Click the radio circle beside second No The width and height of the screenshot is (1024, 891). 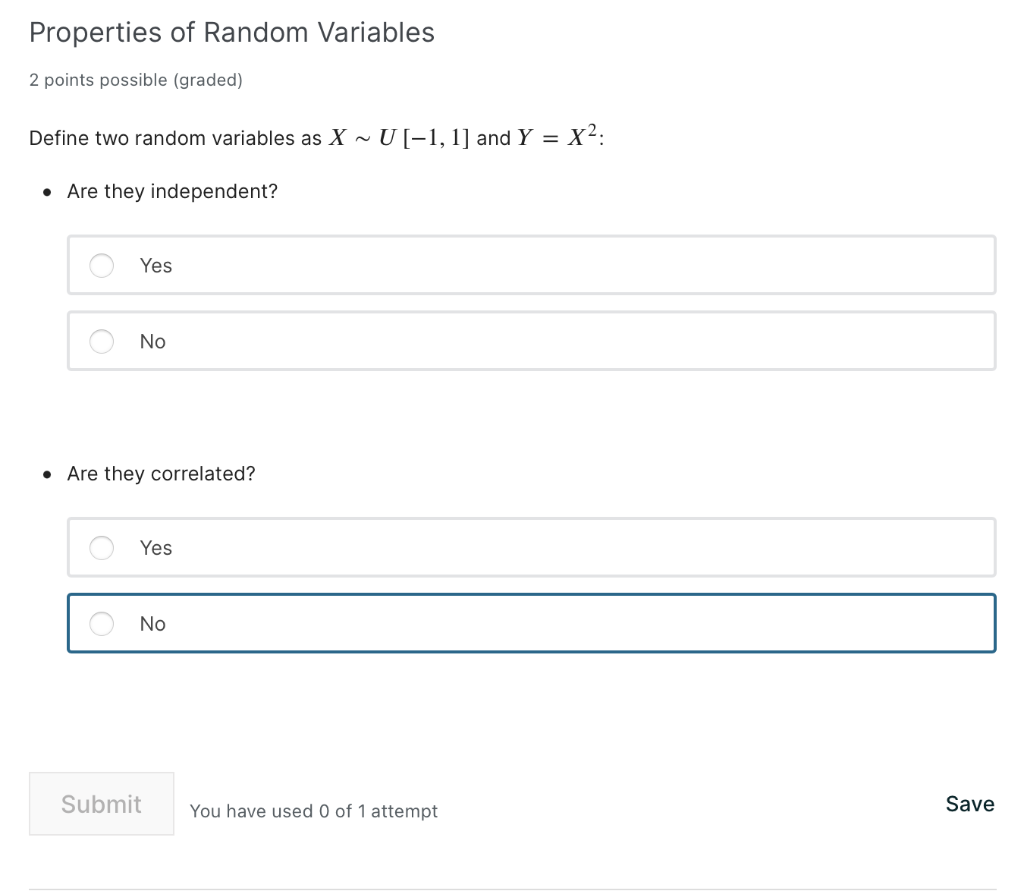pyautogui.click(x=101, y=623)
